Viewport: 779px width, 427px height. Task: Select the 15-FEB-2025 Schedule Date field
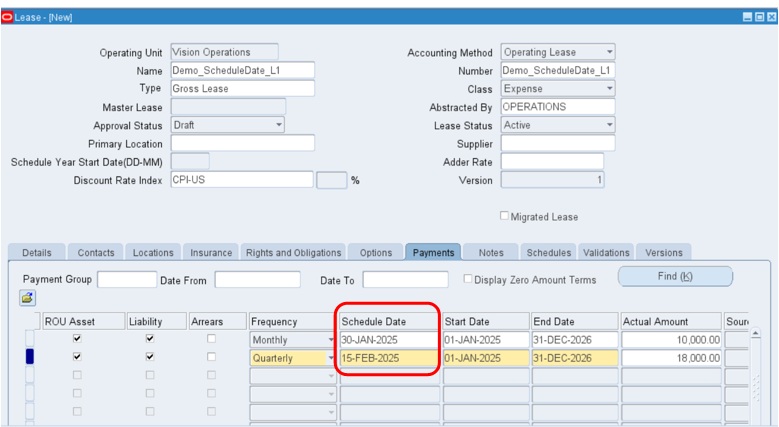[388, 358]
